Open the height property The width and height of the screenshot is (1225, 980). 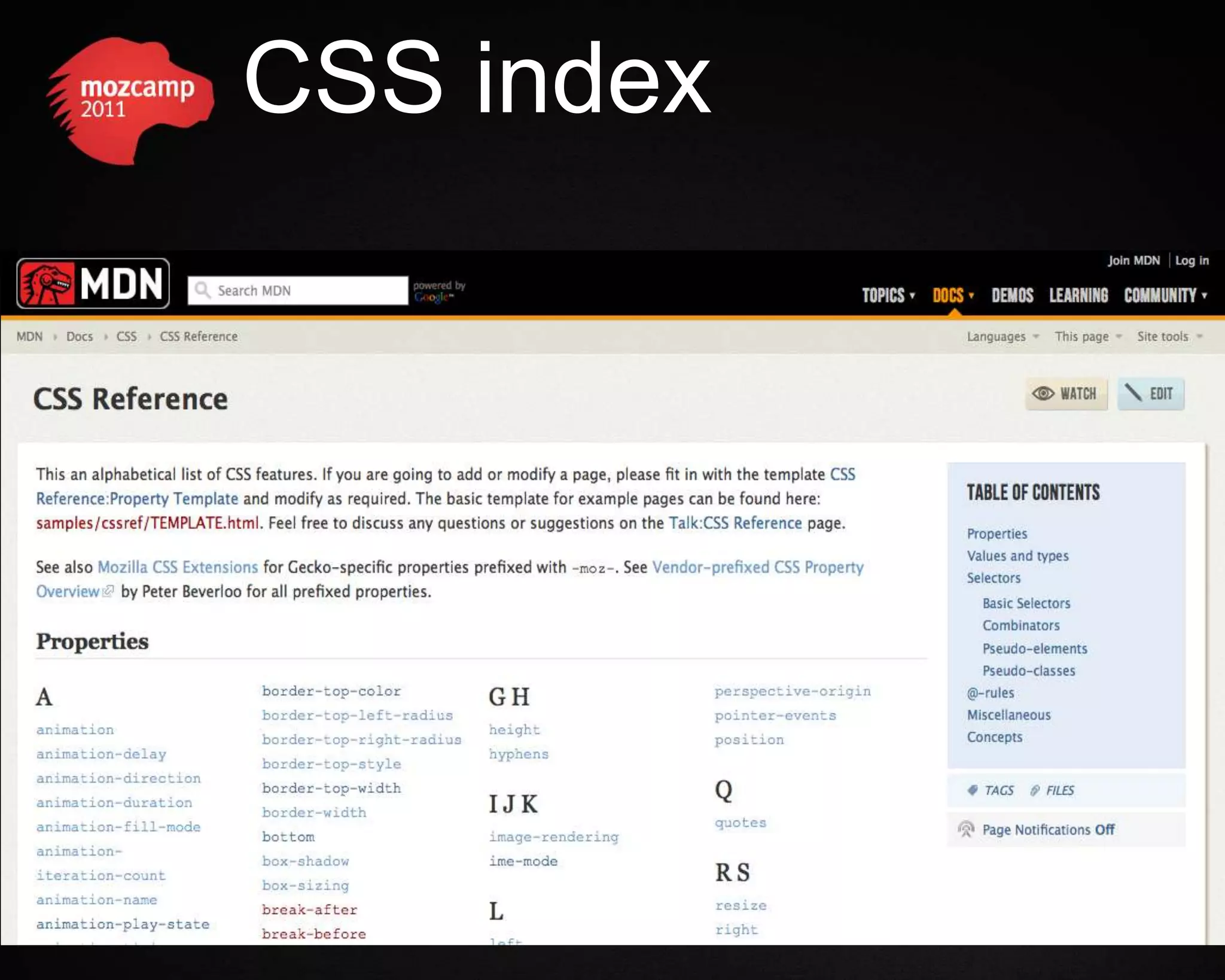[514, 730]
